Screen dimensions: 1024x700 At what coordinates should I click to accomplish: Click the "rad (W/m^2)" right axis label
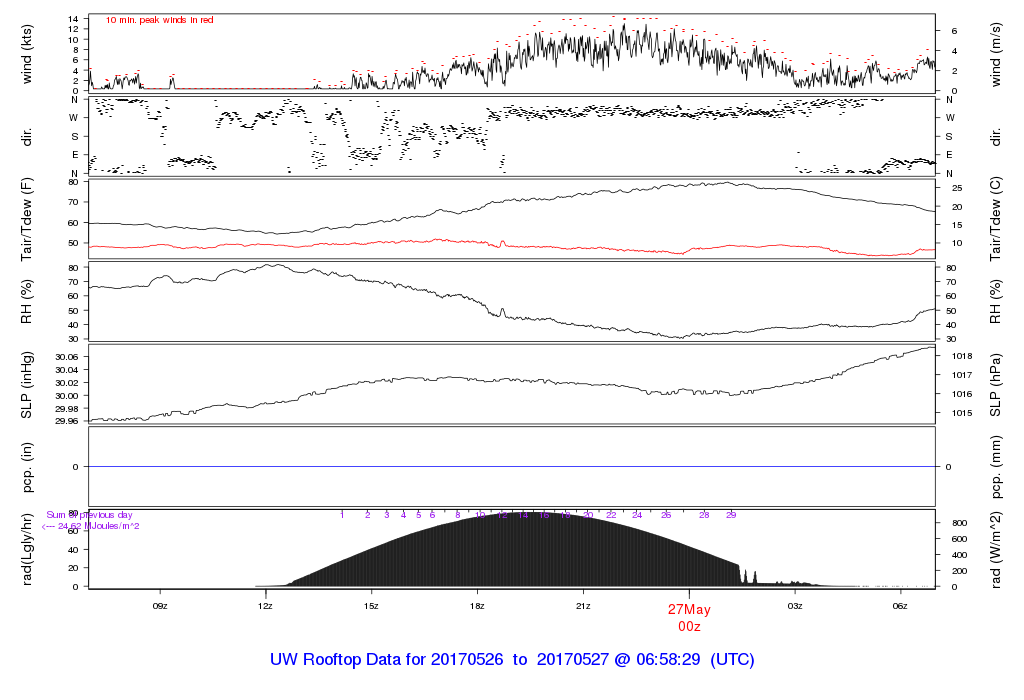click(996, 550)
